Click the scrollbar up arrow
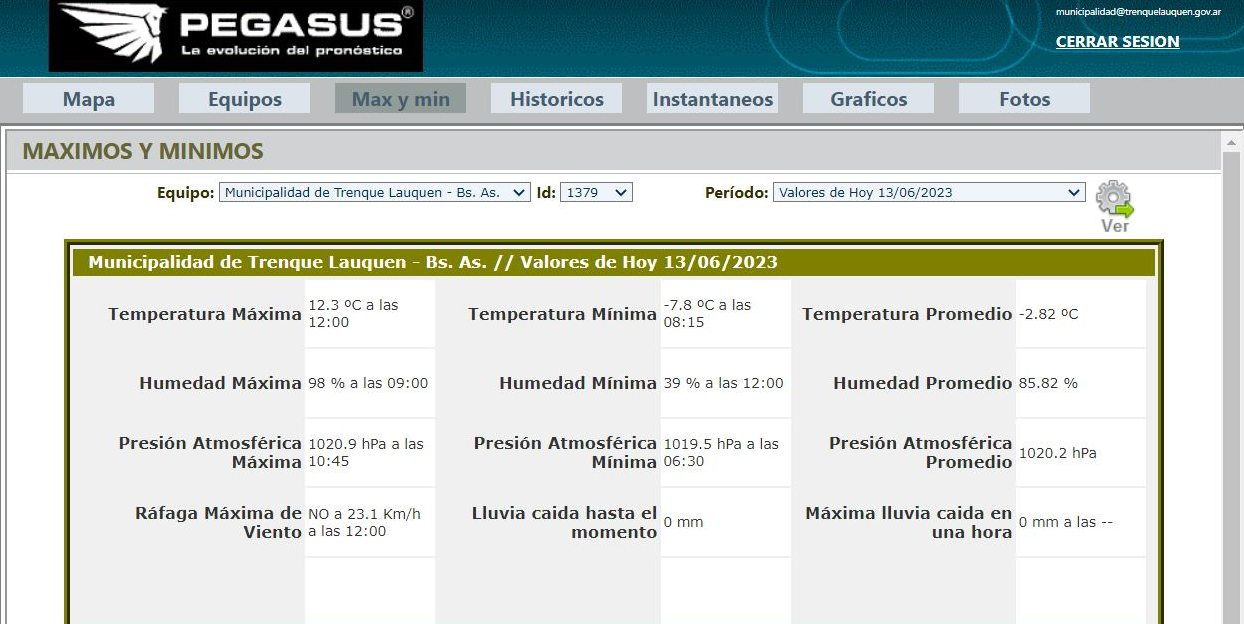The width and height of the screenshot is (1244, 624). [1232, 143]
